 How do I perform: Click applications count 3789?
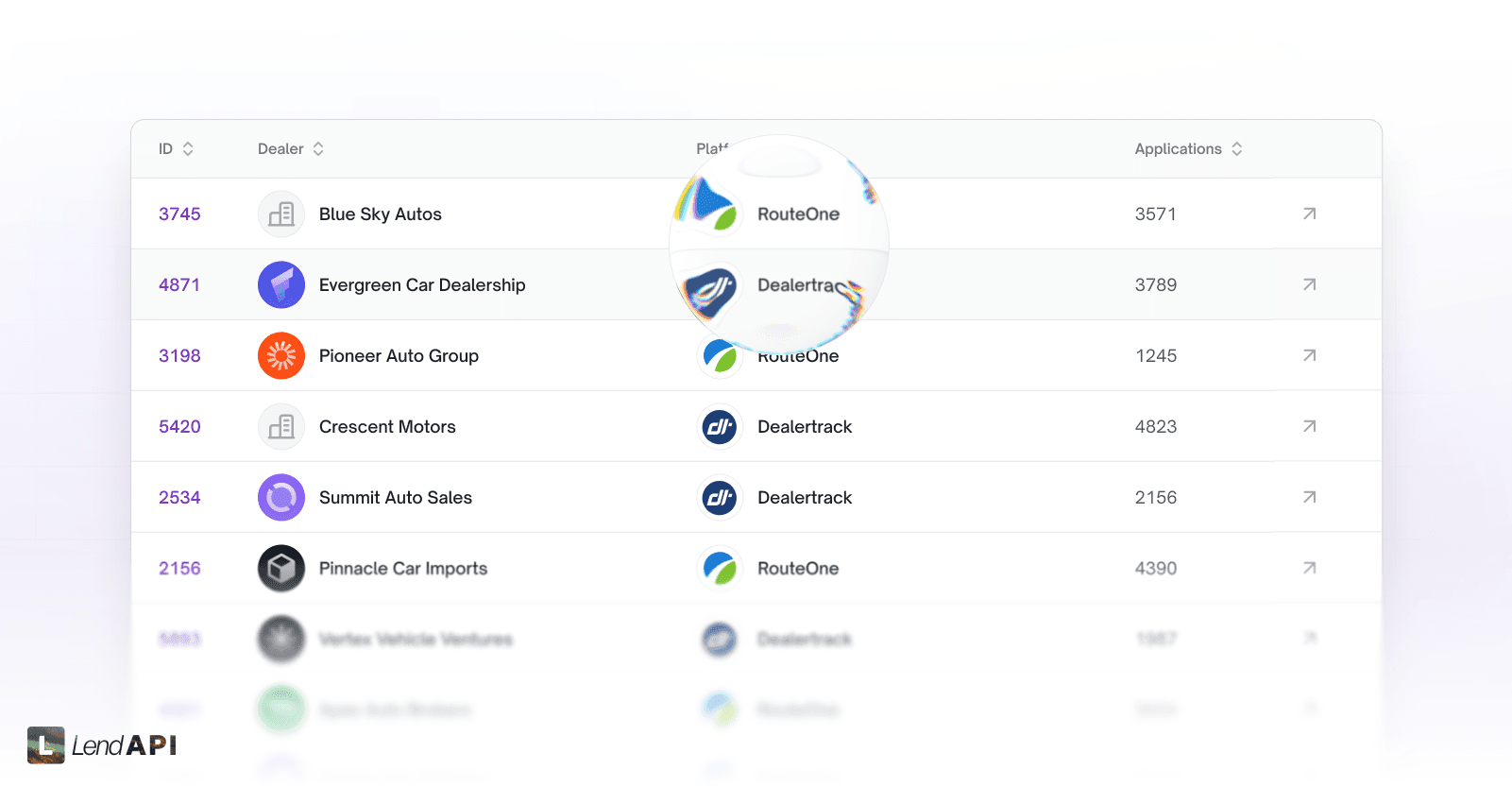click(1156, 285)
